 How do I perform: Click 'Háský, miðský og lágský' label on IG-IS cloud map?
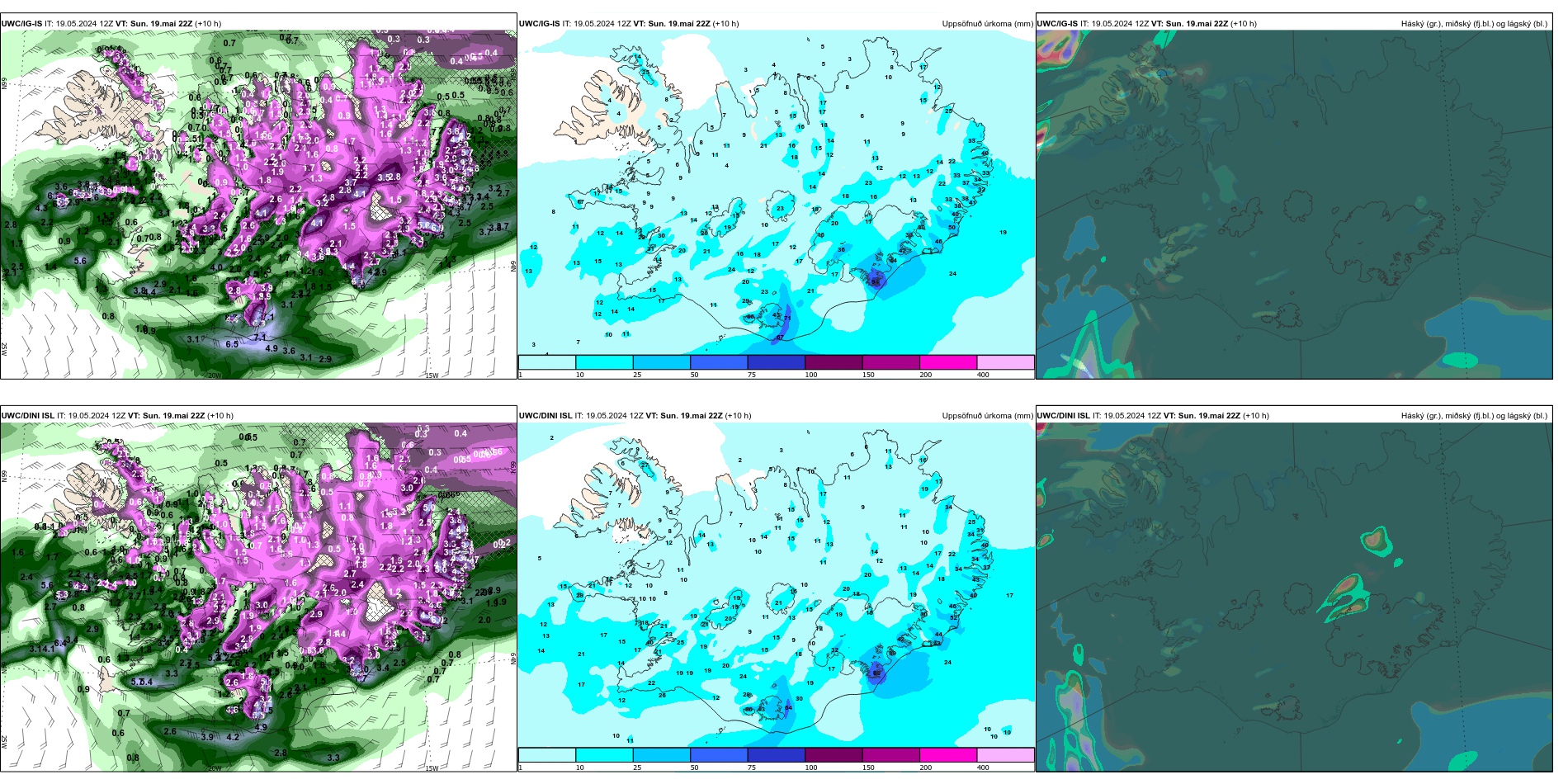click(x=1474, y=24)
